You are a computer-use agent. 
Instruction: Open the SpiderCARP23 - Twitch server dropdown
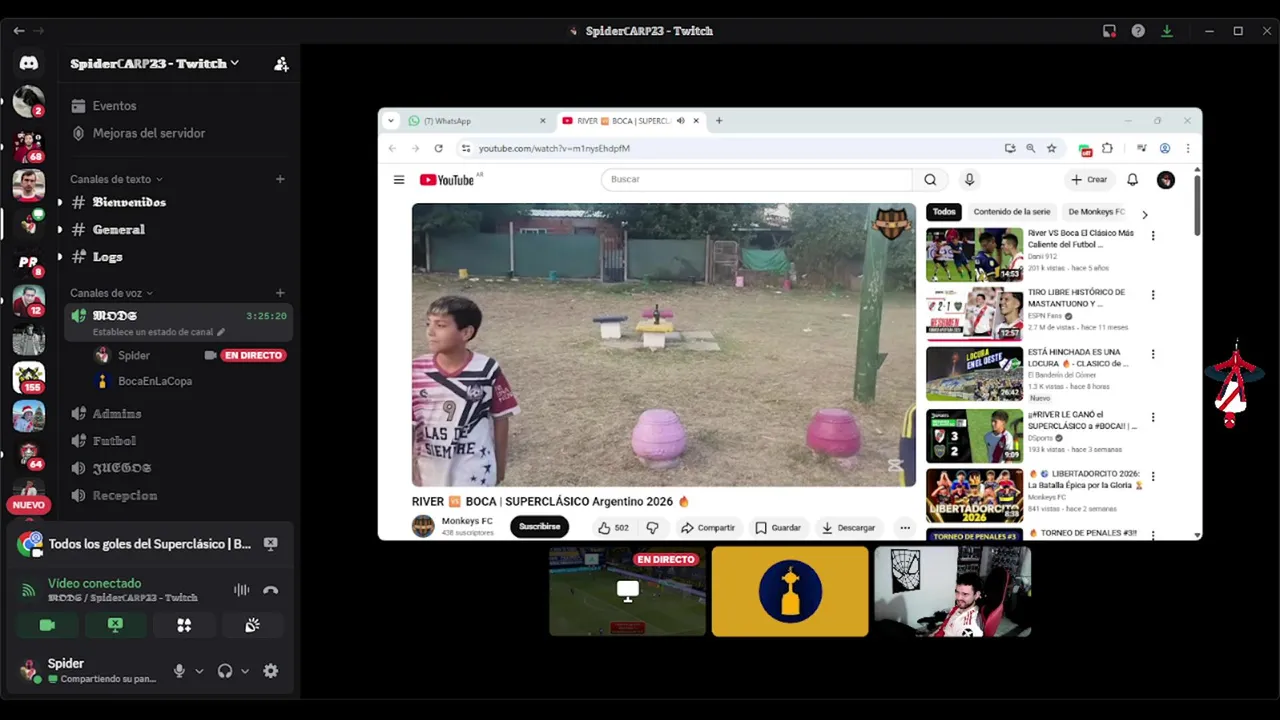(155, 63)
